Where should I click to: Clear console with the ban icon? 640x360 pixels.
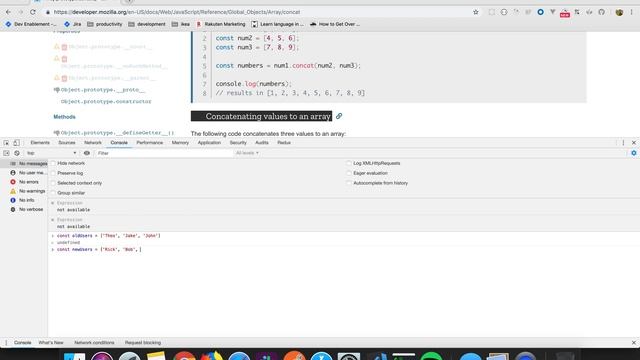(17, 153)
